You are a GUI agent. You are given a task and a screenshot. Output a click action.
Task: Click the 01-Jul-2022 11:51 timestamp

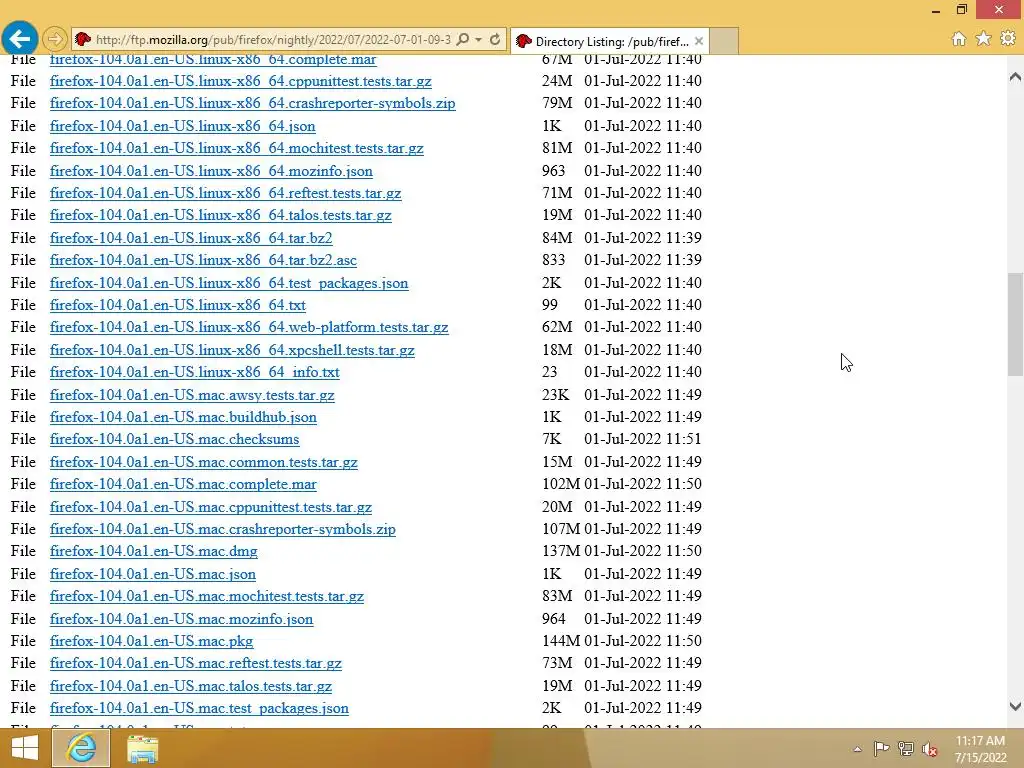tap(643, 440)
